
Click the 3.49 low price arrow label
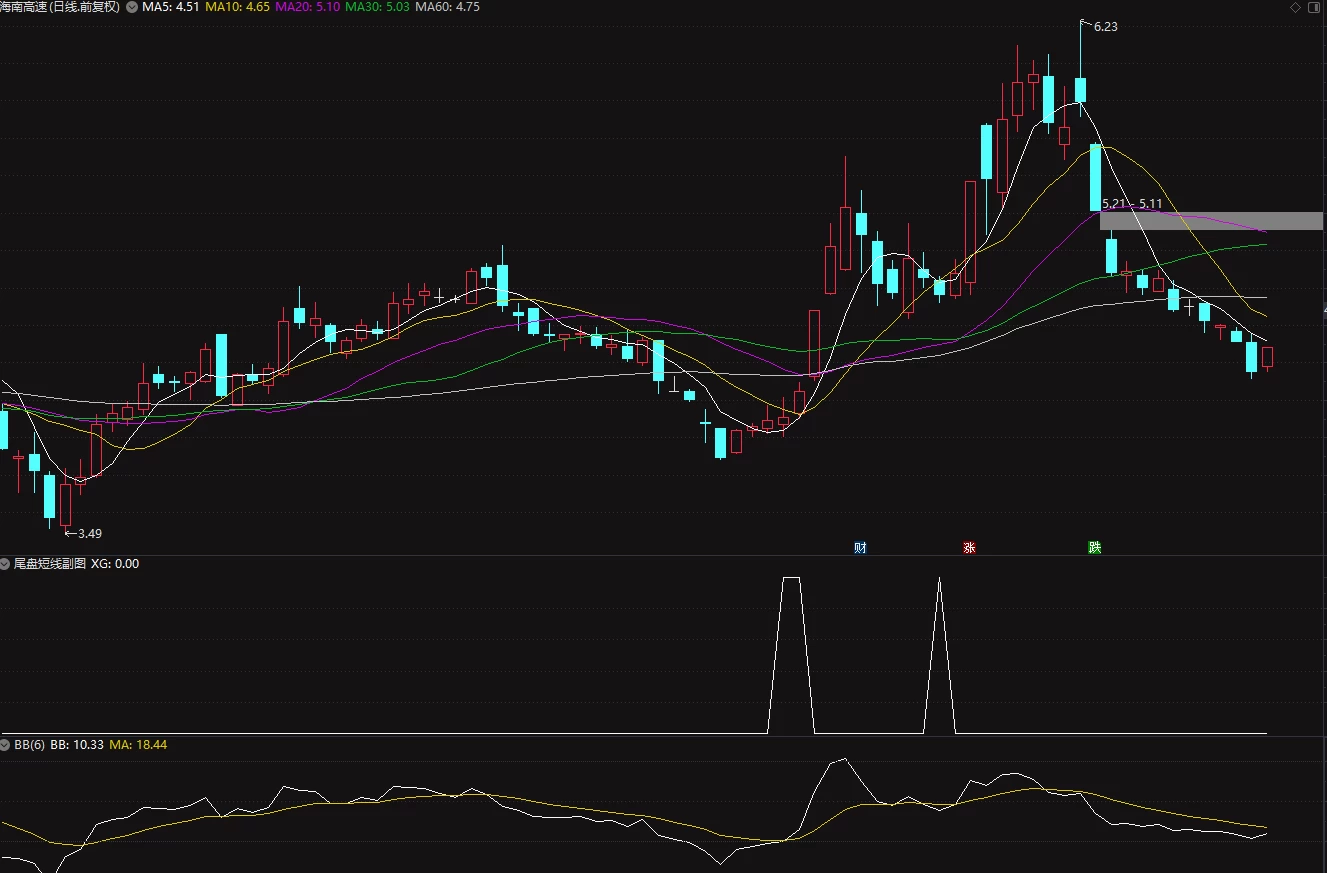click(83, 533)
